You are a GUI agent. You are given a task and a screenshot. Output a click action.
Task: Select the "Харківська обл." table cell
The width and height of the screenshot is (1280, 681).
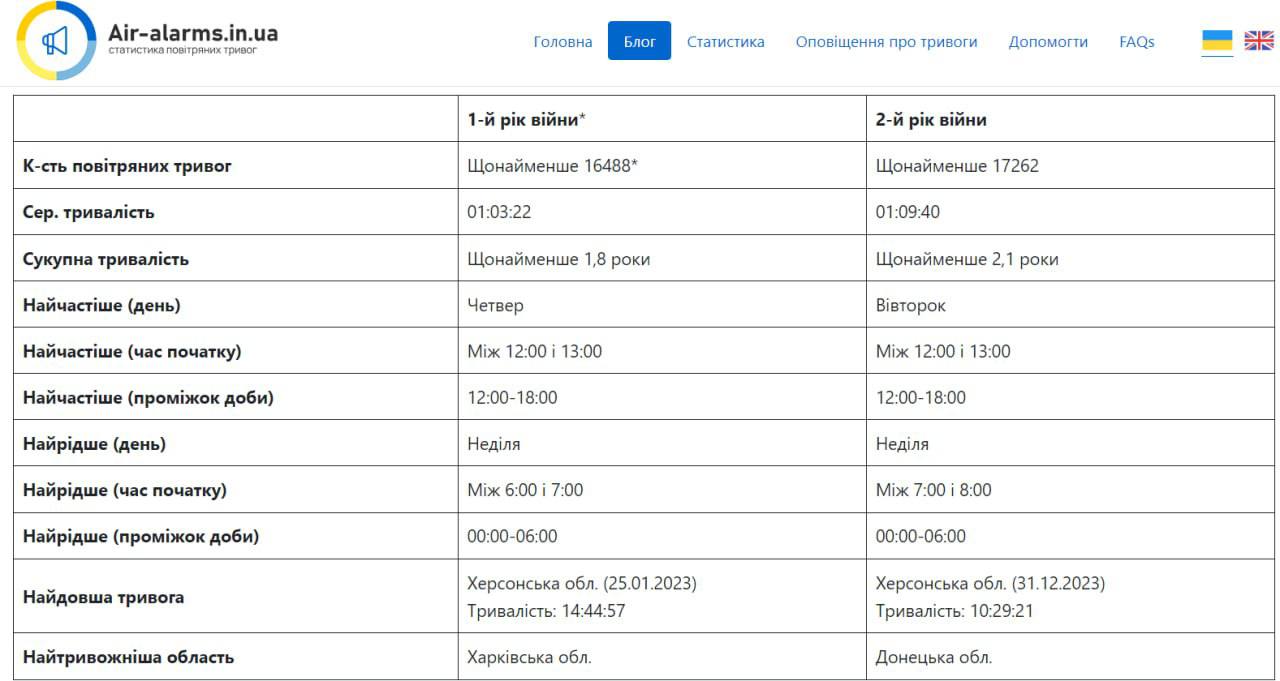point(529,657)
